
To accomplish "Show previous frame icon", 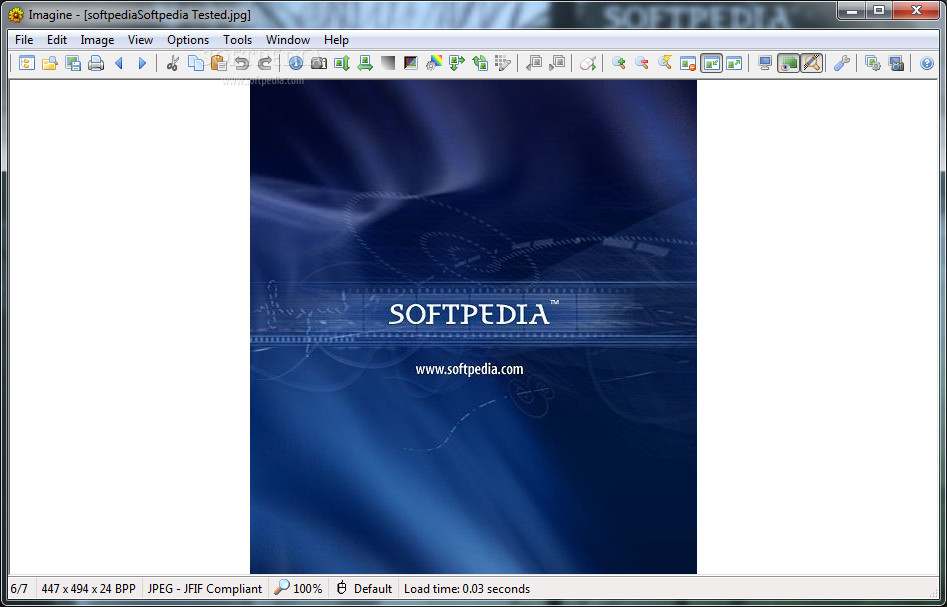I will coord(534,63).
